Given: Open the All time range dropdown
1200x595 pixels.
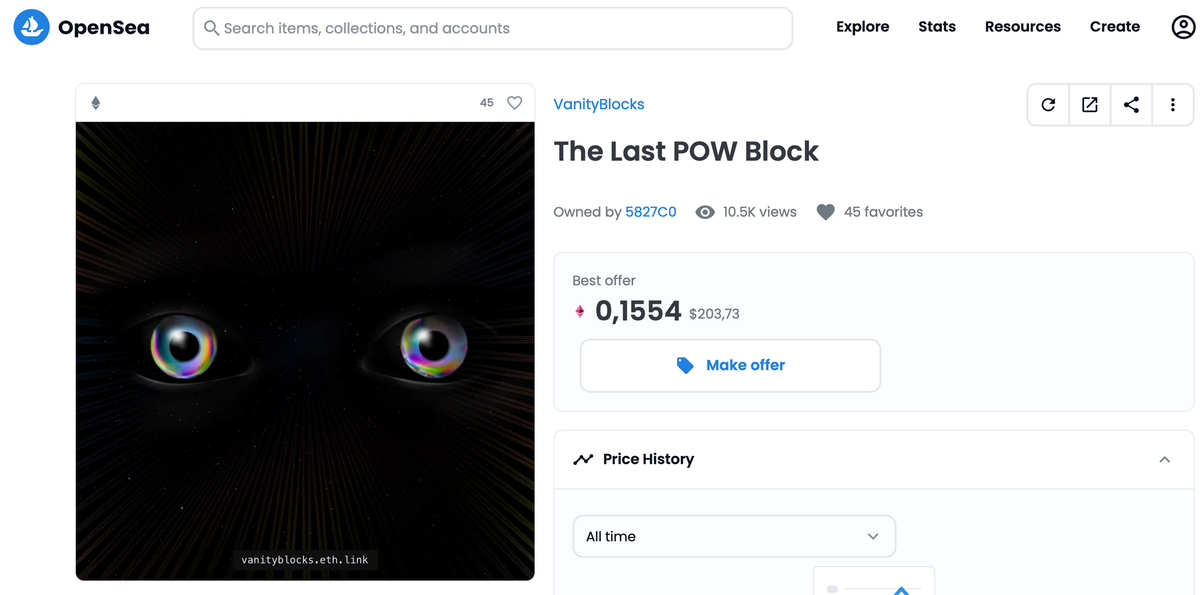Looking at the screenshot, I should (x=734, y=536).
